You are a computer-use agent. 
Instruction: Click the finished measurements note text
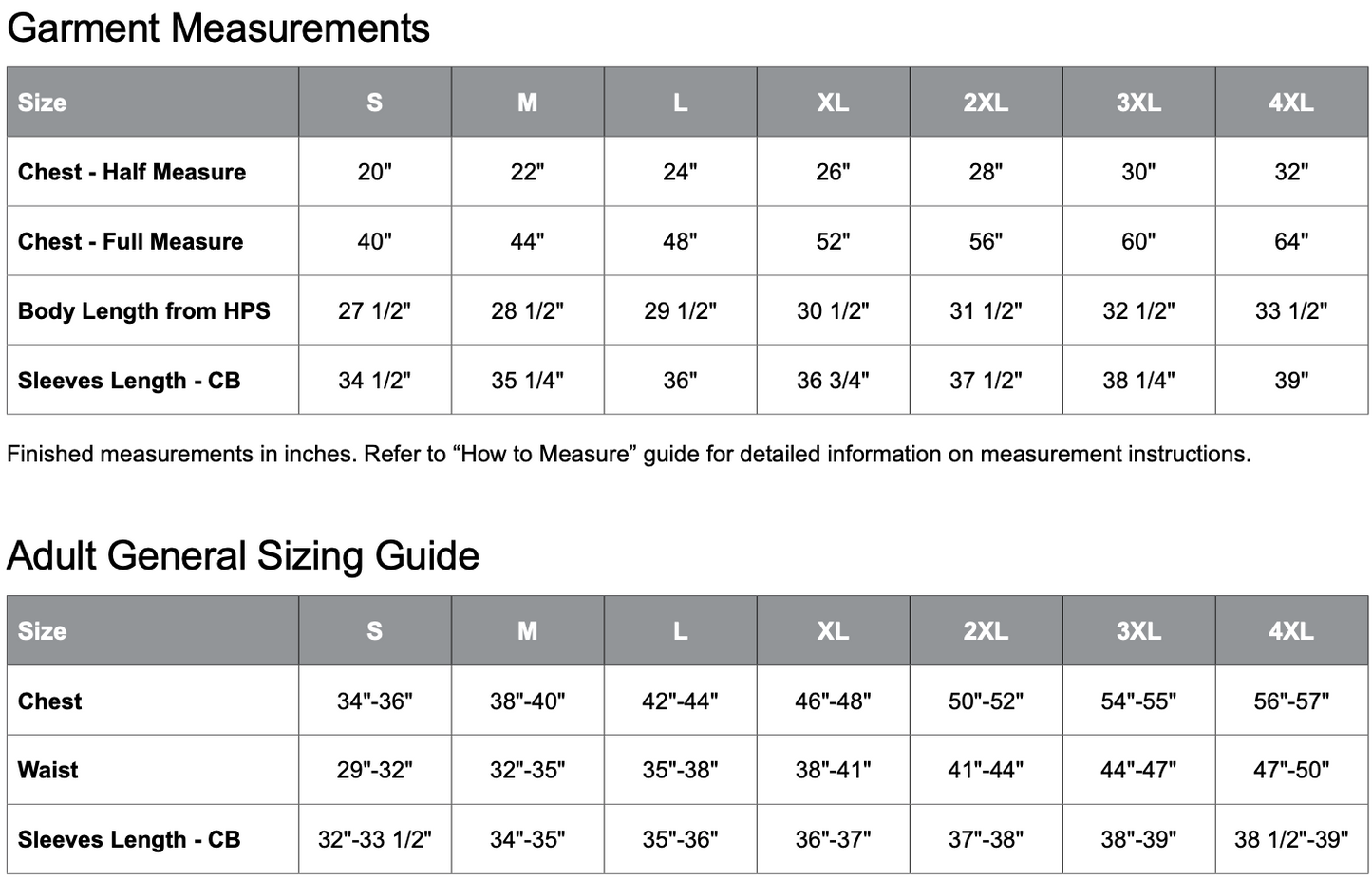tap(629, 454)
